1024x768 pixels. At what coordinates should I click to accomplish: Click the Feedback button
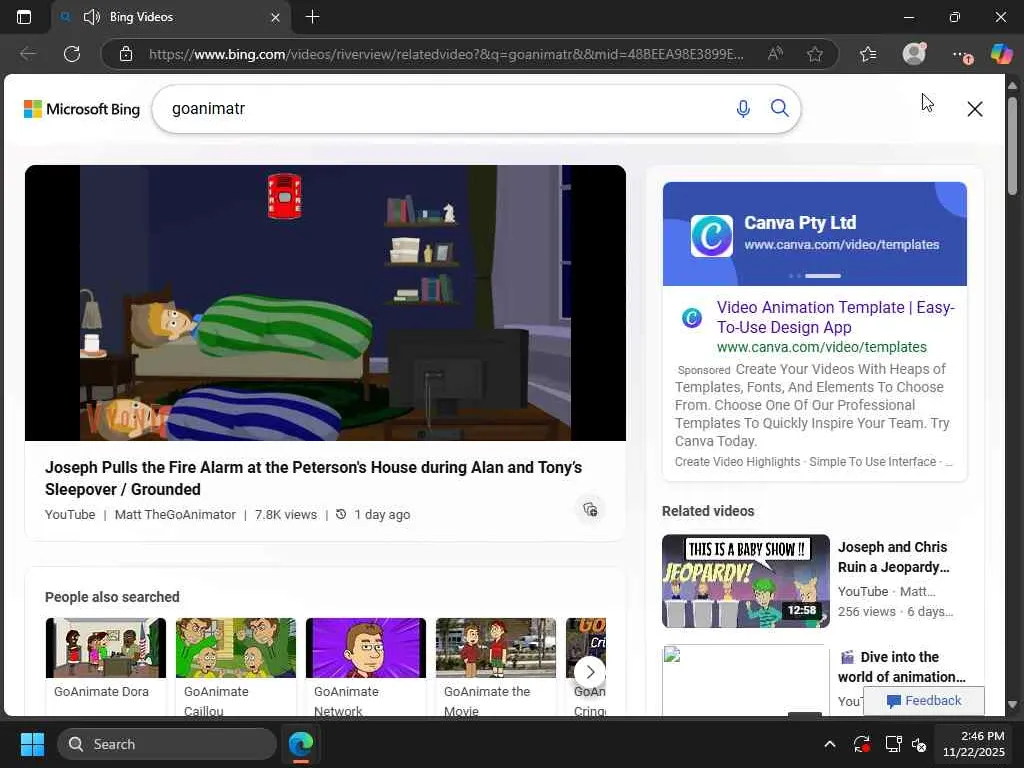pyautogui.click(x=923, y=701)
